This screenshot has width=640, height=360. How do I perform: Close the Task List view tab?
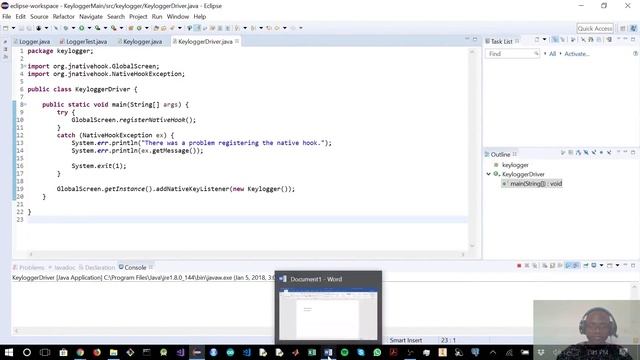(x=517, y=41)
